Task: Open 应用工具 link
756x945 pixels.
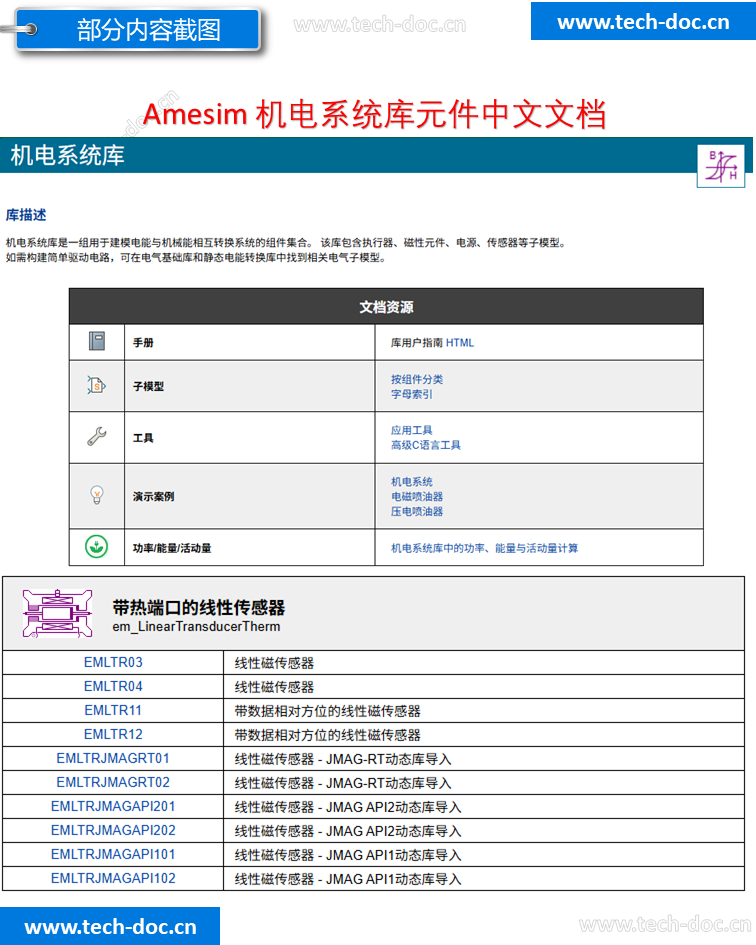Action: [x=411, y=430]
